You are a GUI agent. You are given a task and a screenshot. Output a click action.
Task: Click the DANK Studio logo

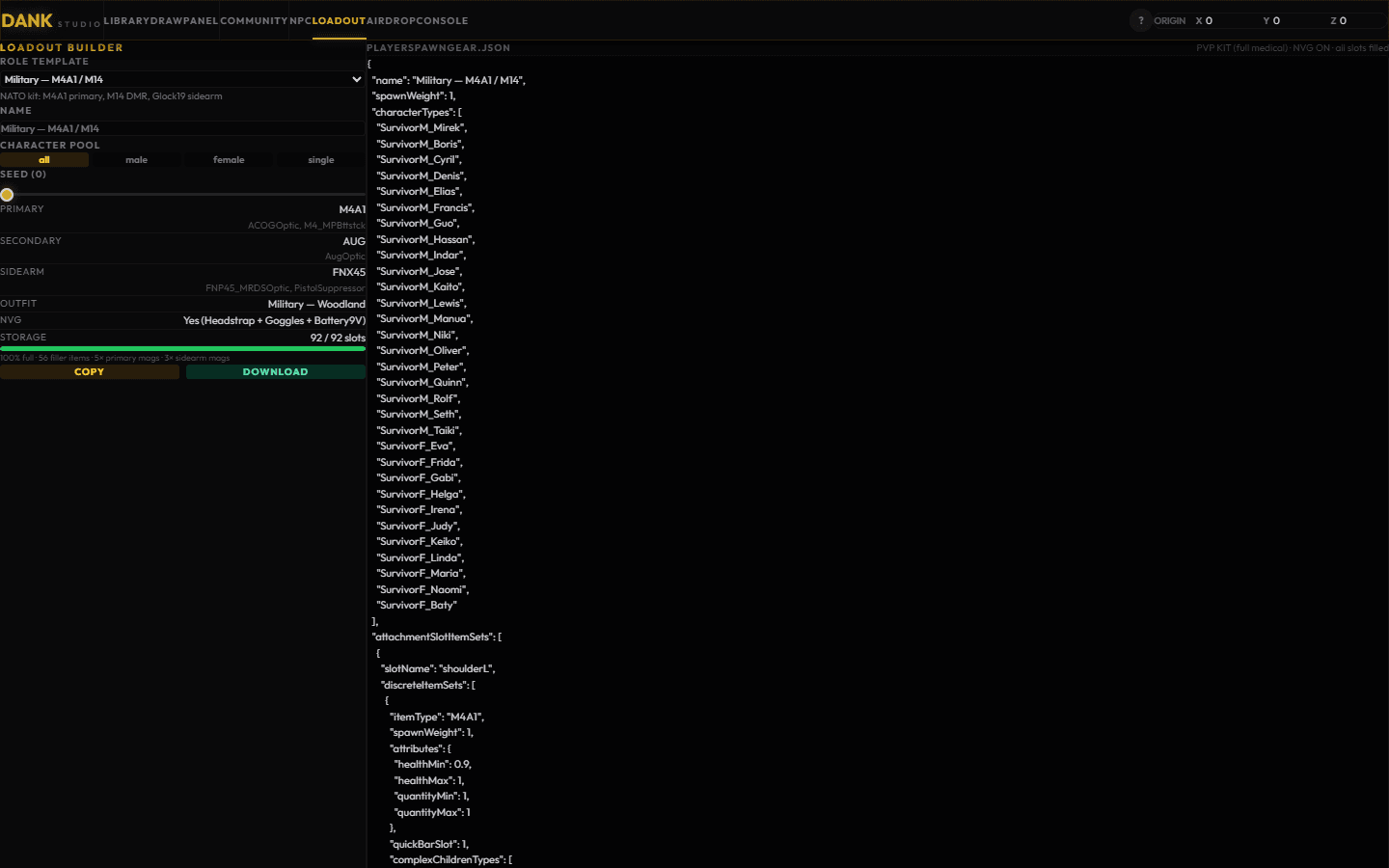[x=50, y=20]
